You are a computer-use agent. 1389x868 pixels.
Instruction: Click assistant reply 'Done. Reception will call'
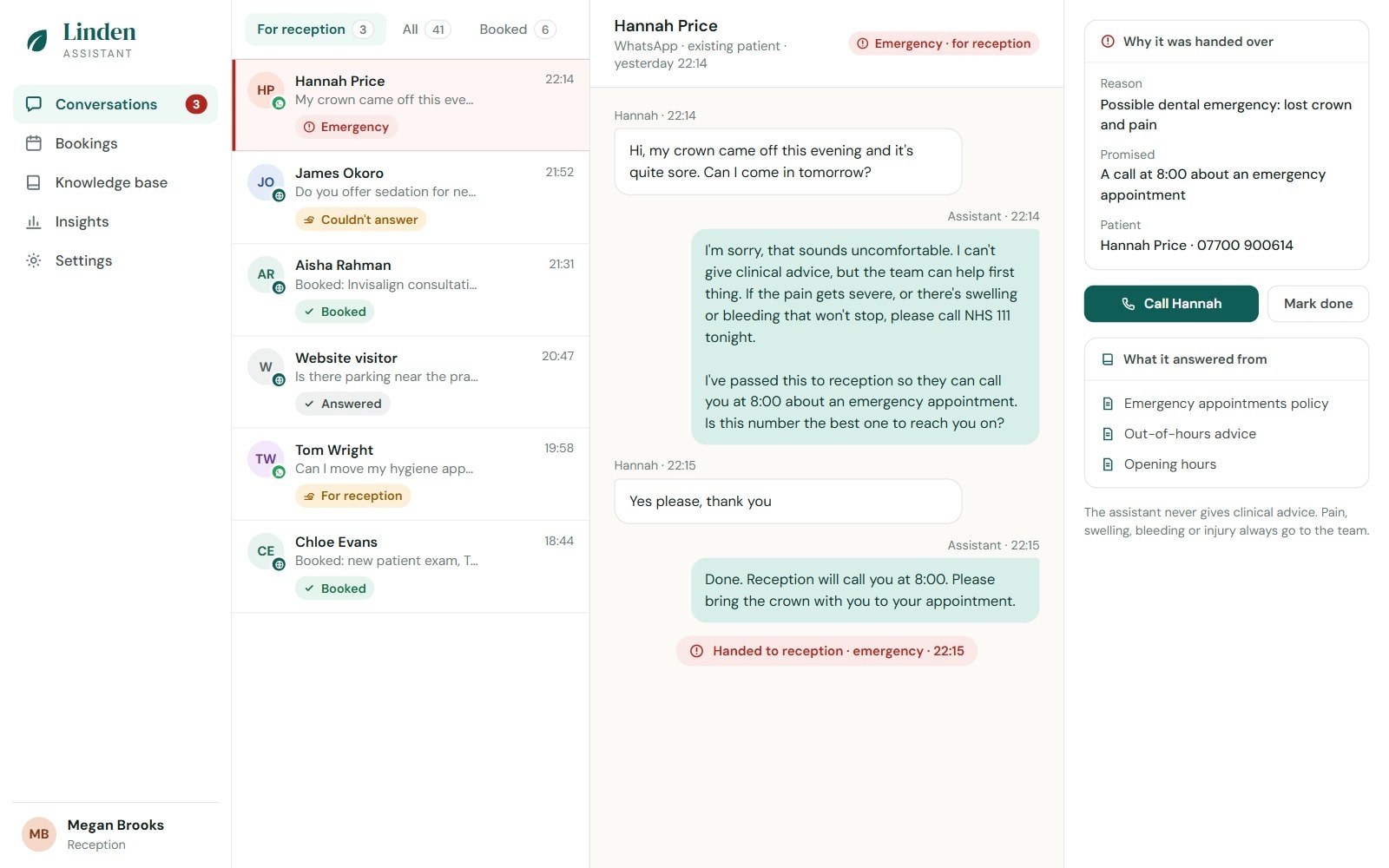click(865, 590)
